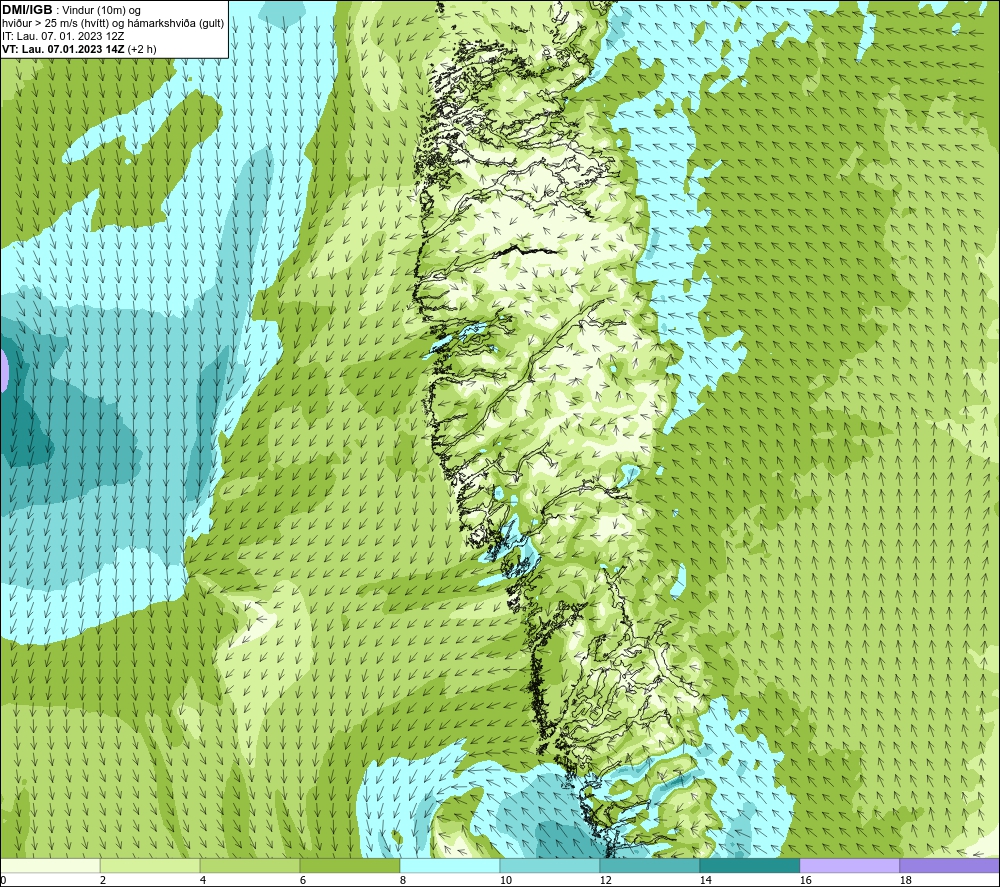The width and height of the screenshot is (1000, 887).
Task: Select the 12–14 m/s darker teal swatch
Action: click(x=649, y=865)
